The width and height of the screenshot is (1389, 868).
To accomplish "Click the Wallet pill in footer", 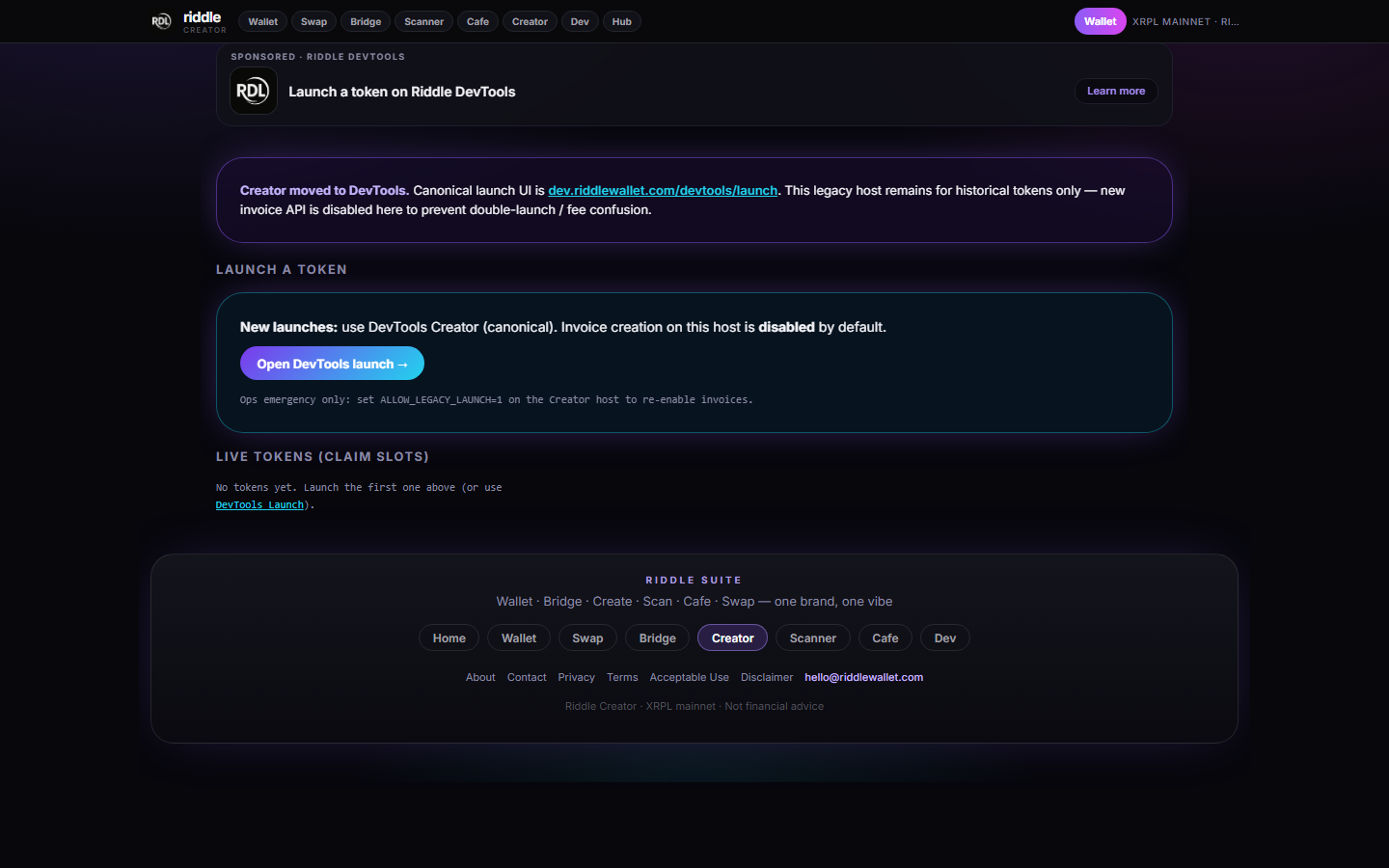I will click(519, 638).
